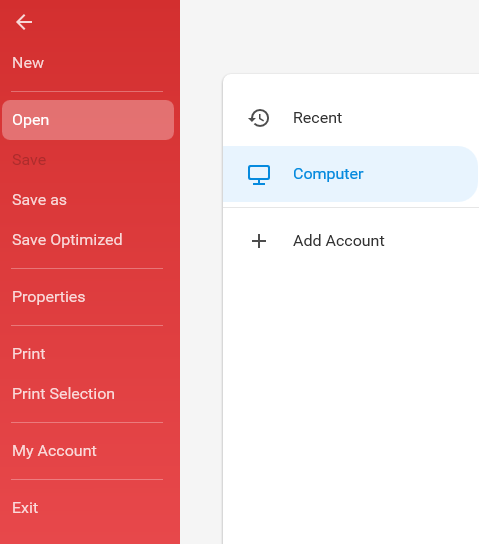Viewport: 479px width, 544px height.
Task: Click Add Account label
Action: (339, 241)
